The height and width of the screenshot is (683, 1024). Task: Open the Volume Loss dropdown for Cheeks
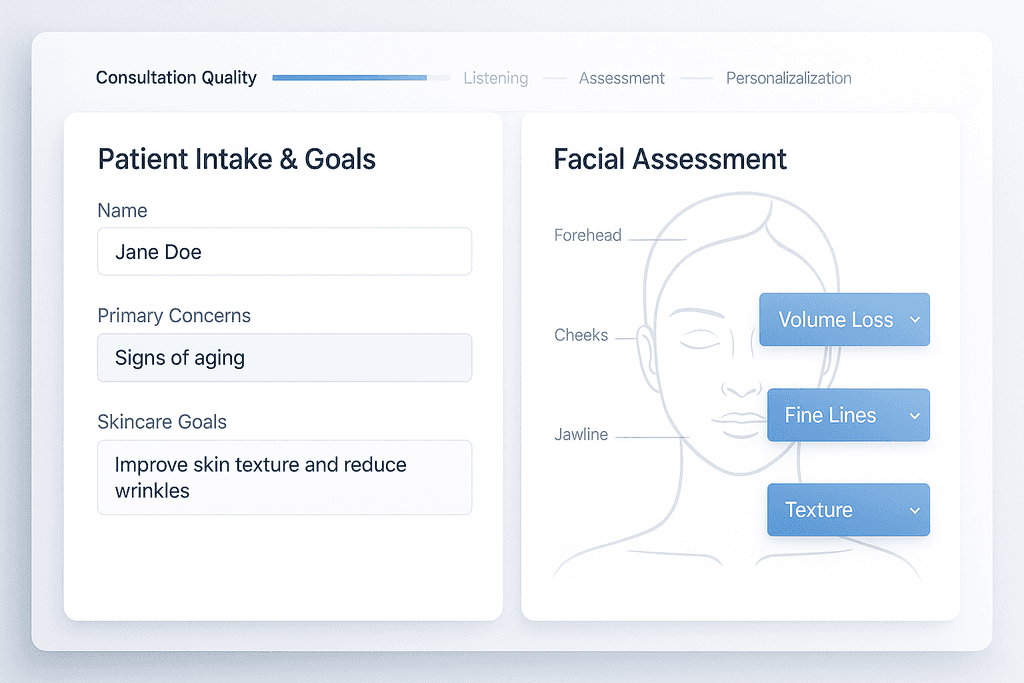click(844, 319)
